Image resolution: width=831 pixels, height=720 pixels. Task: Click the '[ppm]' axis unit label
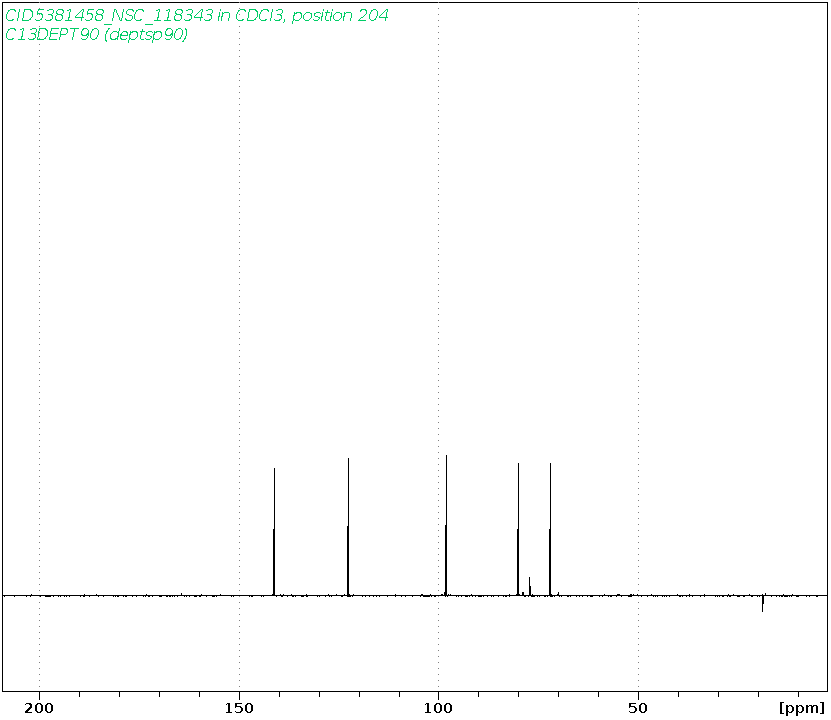click(802, 708)
